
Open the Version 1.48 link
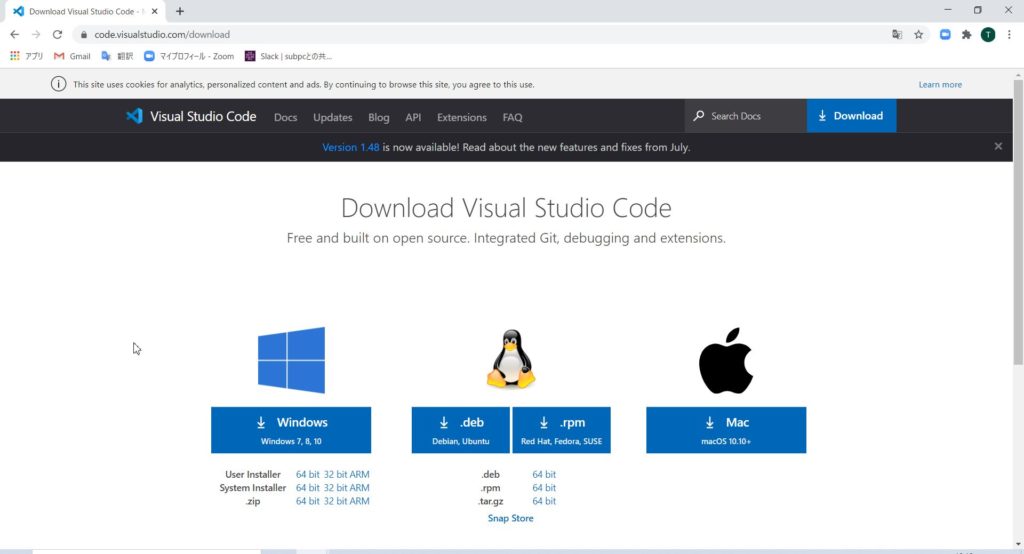tap(351, 148)
